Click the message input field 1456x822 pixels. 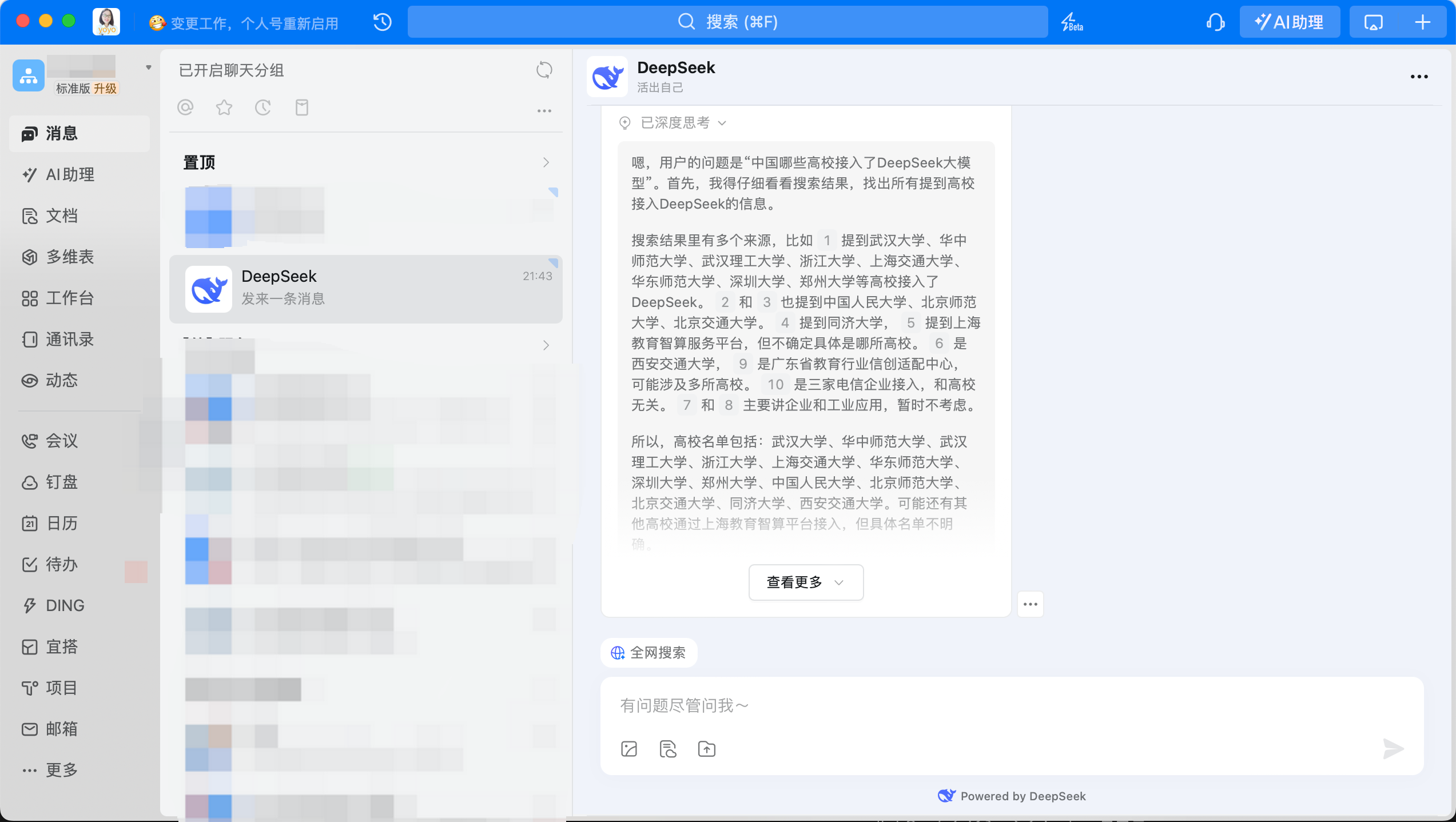972,706
